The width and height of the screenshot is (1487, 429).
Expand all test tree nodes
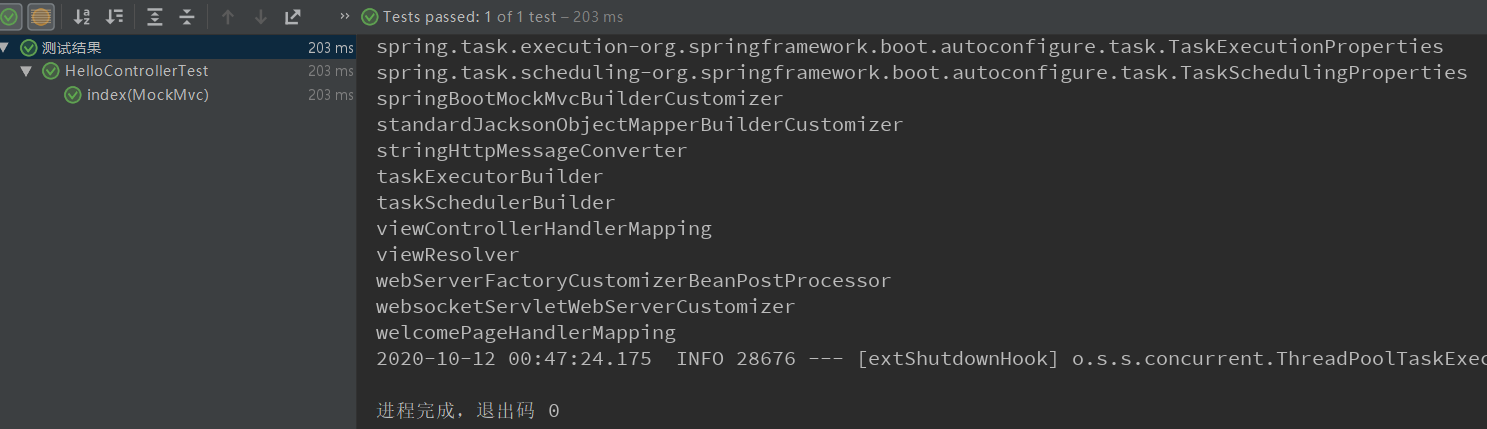coord(154,16)
